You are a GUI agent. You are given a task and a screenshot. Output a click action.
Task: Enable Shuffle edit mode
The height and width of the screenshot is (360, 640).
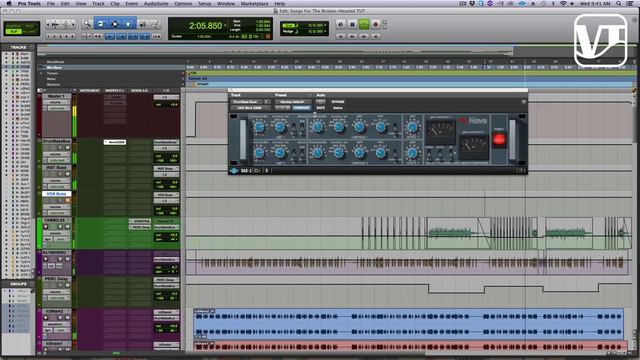[x=14, y=26]
